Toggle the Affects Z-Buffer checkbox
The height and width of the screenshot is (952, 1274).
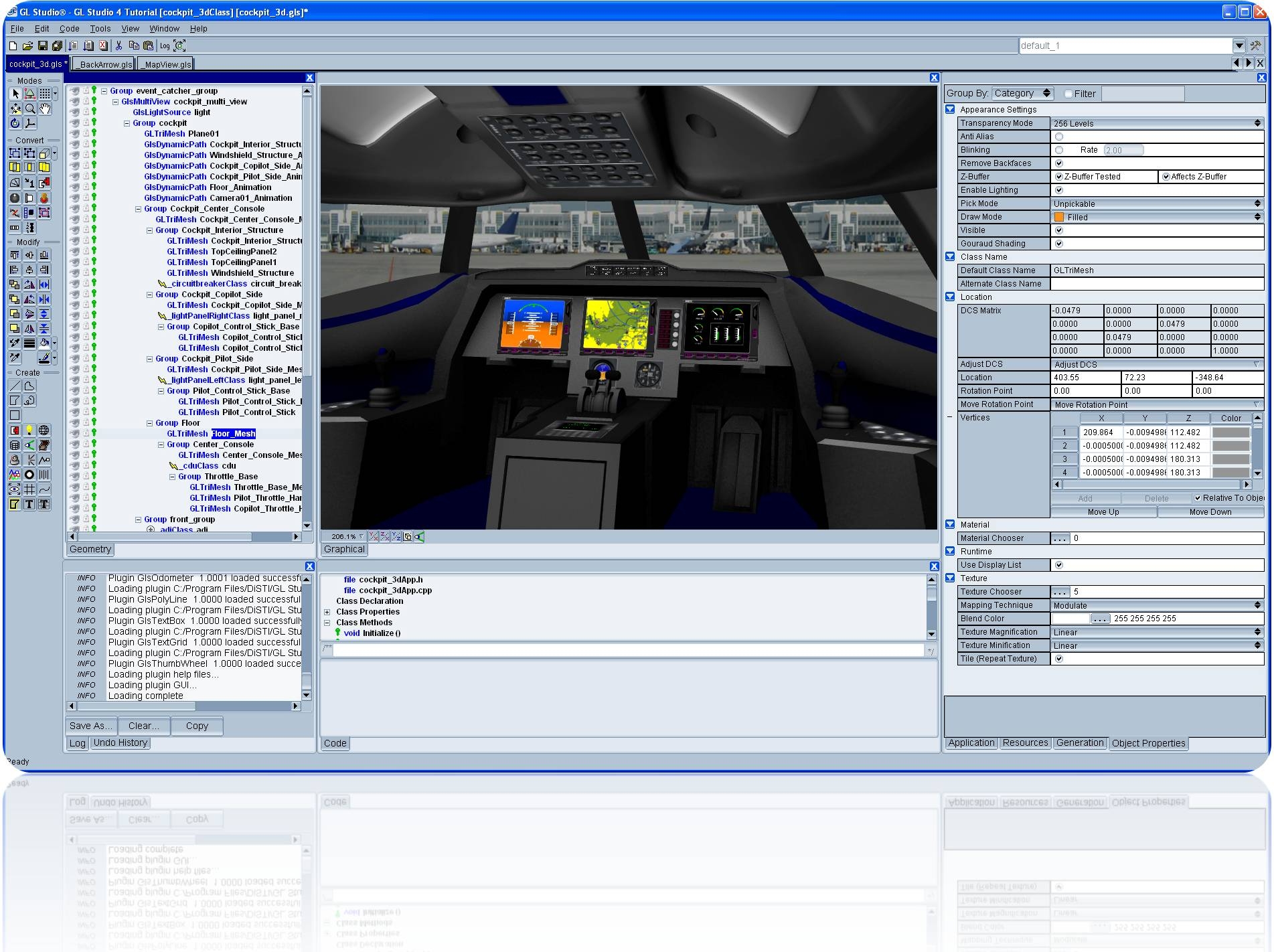tap(1166, 177)
